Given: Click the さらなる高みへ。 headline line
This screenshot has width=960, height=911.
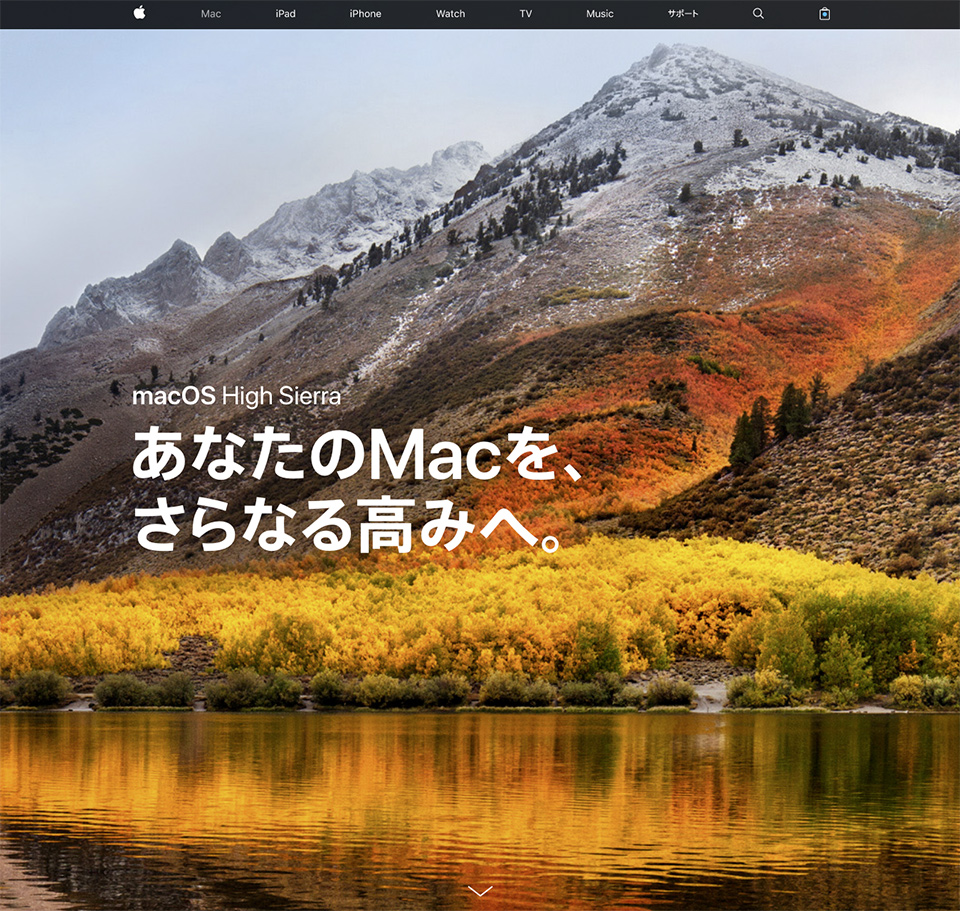Looking at the screenshot, I should point(347,524).
